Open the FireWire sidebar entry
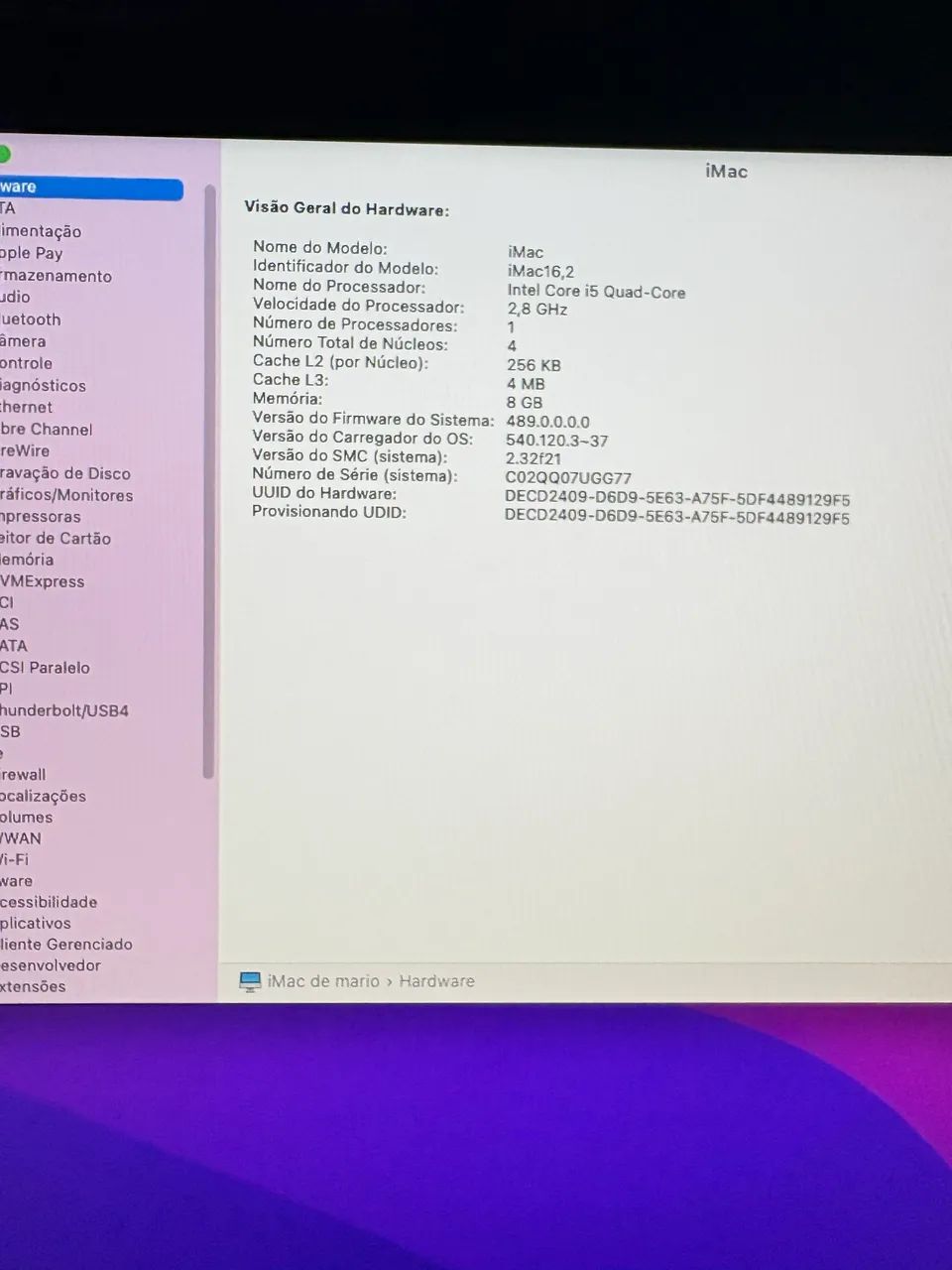 pyautogui.click(x=25, y=450)
